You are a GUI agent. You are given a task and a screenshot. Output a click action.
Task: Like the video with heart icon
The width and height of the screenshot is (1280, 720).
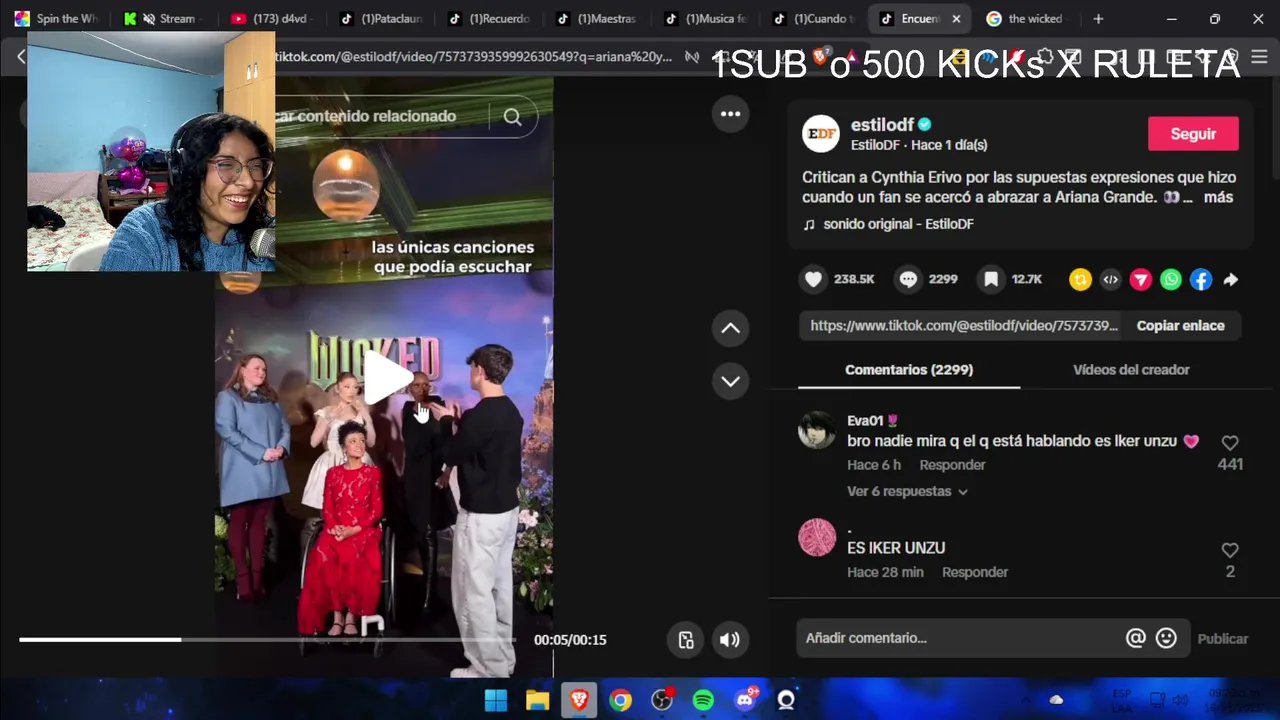pos(814,280)
